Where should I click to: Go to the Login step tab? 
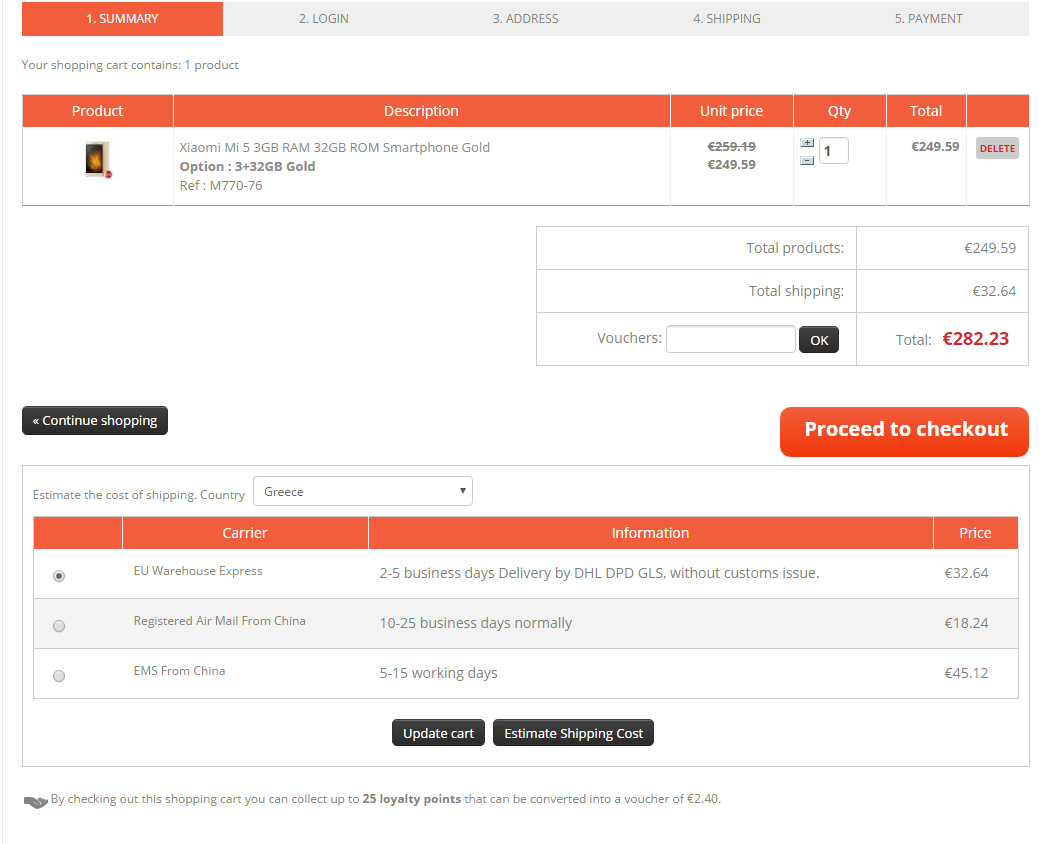[324, 19]
